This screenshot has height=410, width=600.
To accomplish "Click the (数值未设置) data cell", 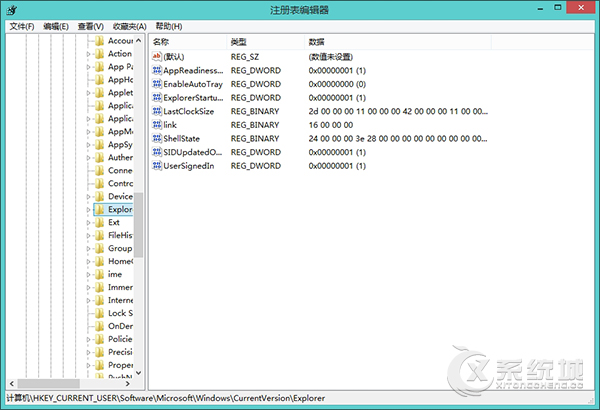I will [331, 57].
